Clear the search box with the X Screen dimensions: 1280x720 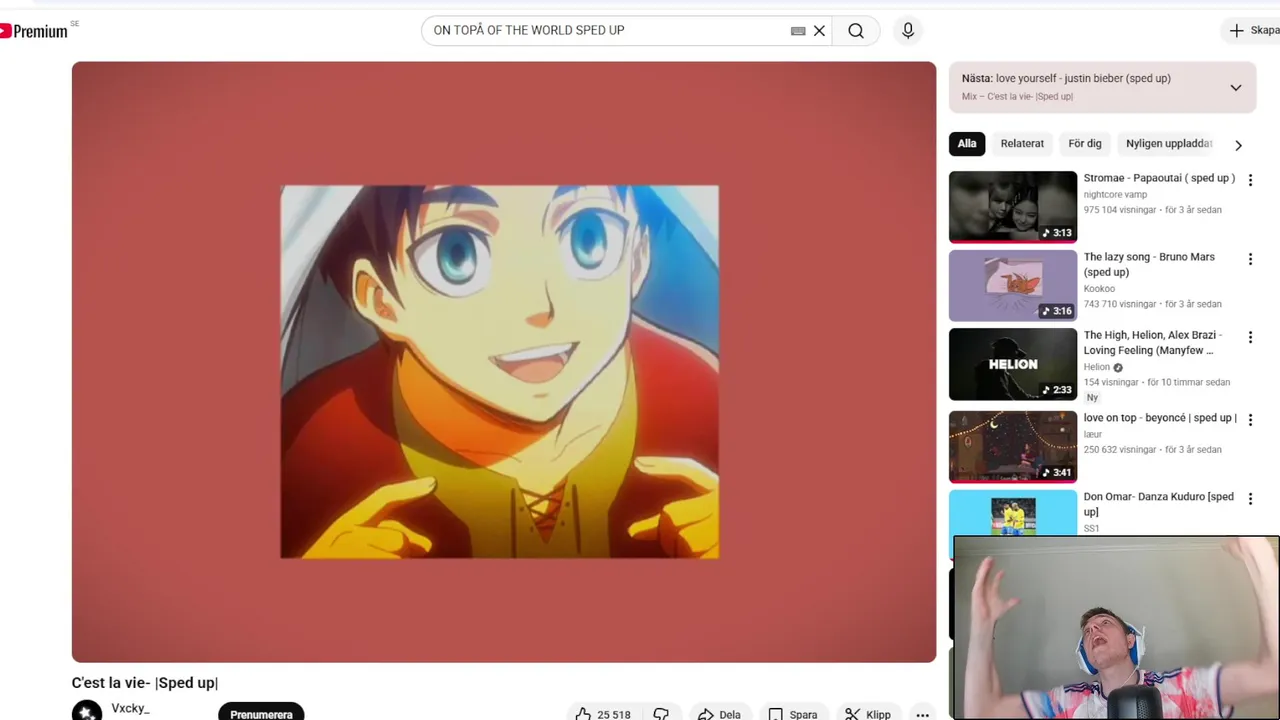click(819, 31)
